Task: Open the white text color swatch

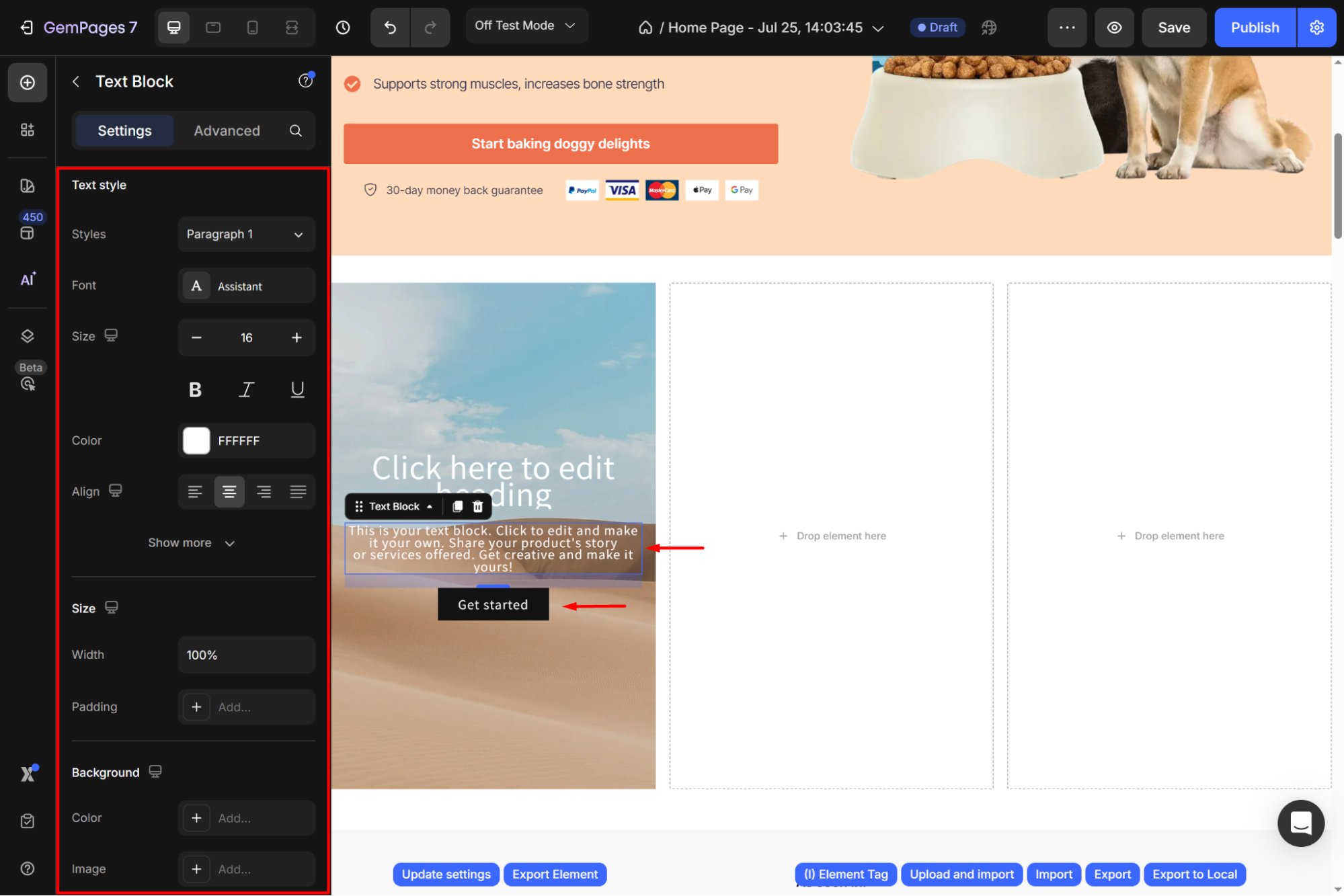Action: click(x=196, y=440)
